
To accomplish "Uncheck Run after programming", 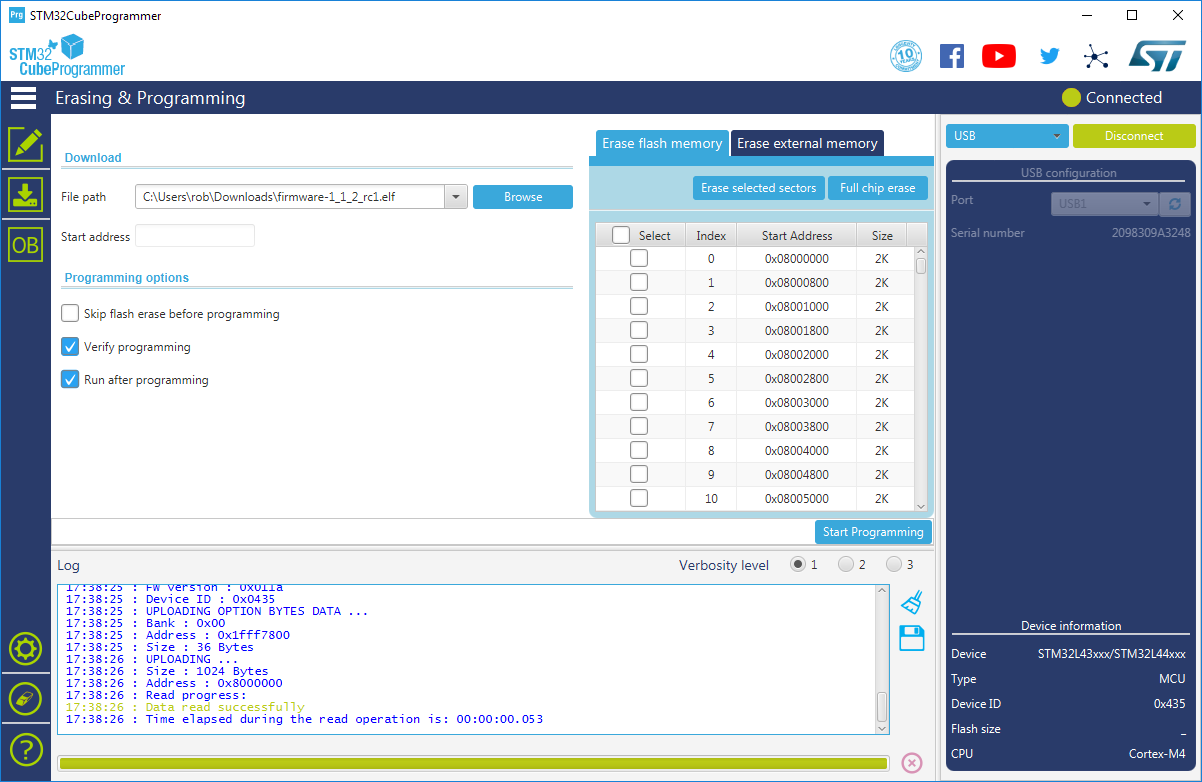I will coord(70,380).
